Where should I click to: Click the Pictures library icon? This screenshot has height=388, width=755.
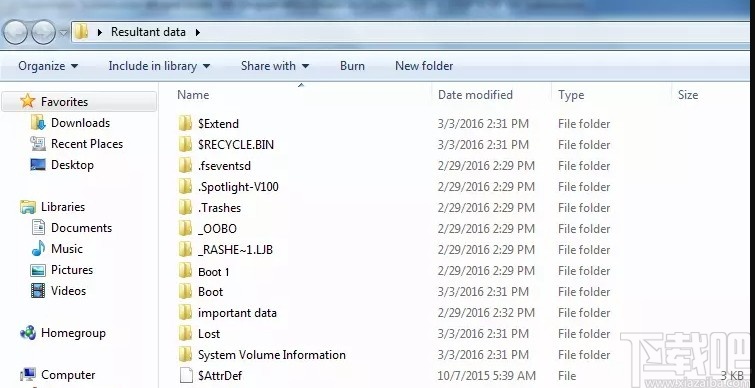pyautogui.click(x=38, y=270)
